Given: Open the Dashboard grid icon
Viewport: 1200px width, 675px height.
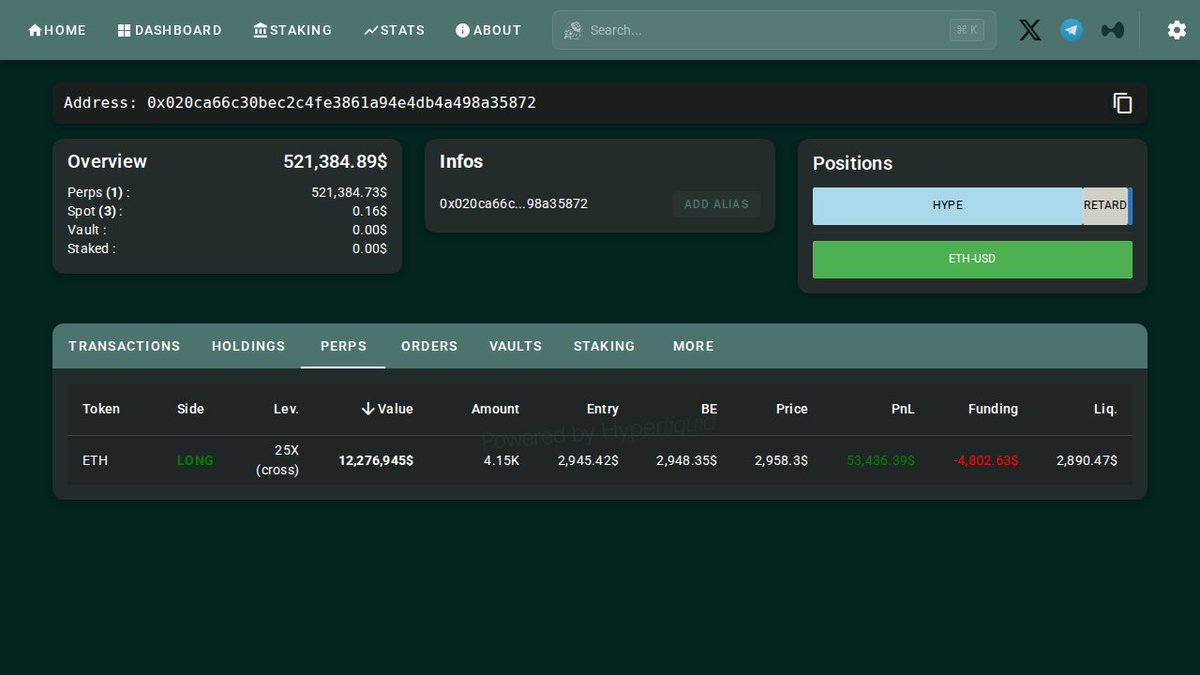Looking at the screenshot, I should pyautogui.click(x=123, y=30).
